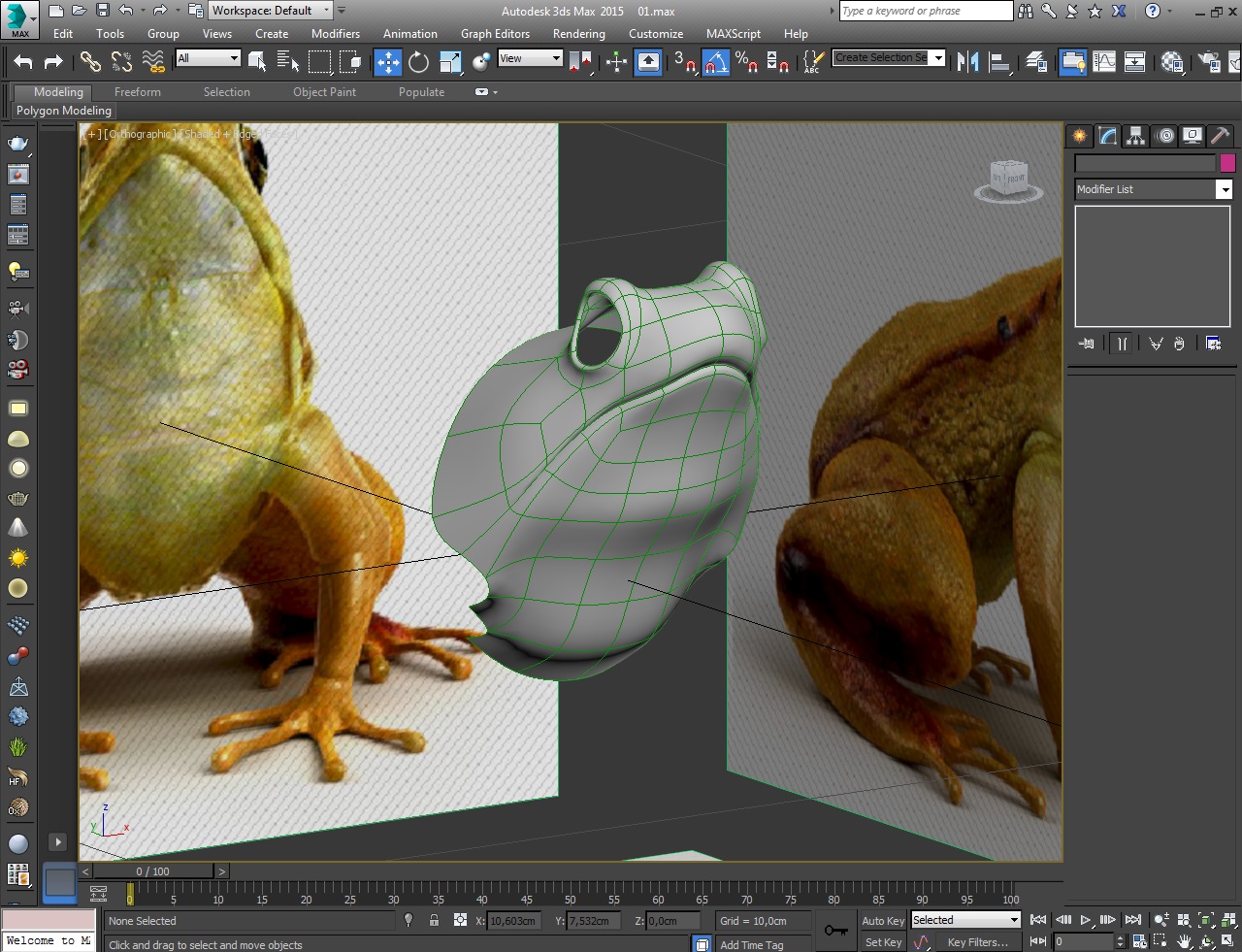
Task: Activate the Select and Move tool
Action: tap(388, 62)
